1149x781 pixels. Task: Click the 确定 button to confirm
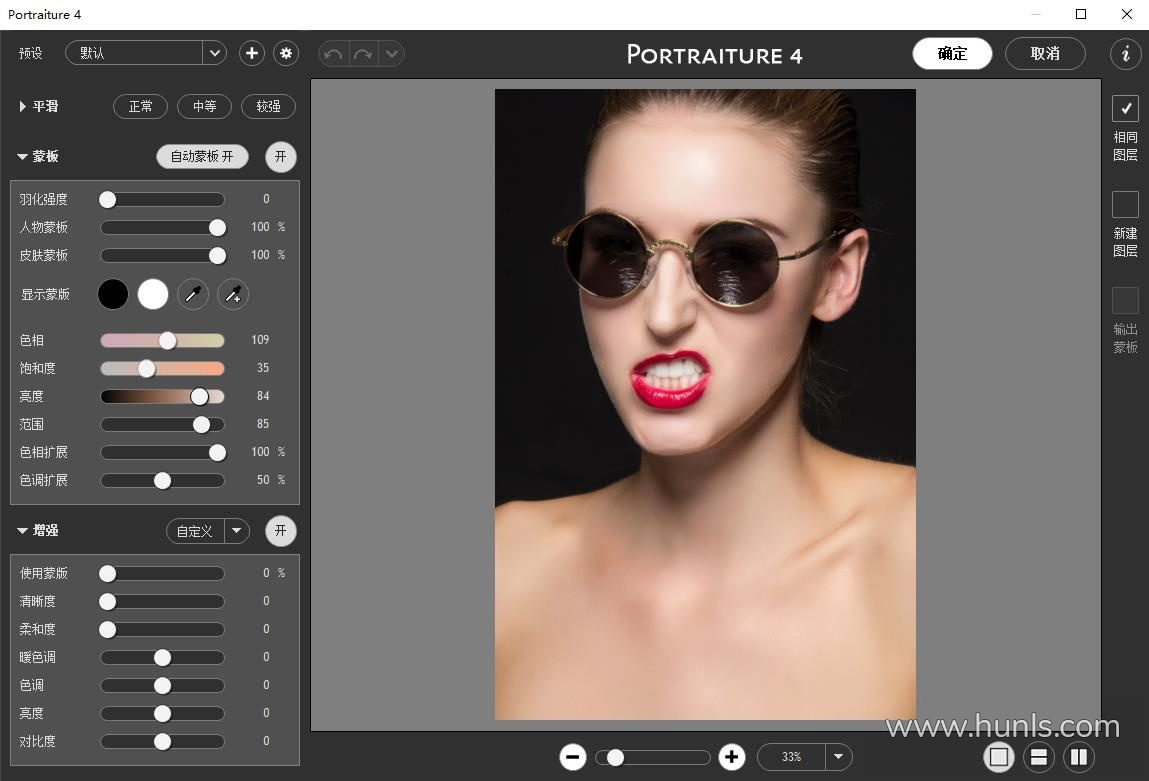coord(952,54)
